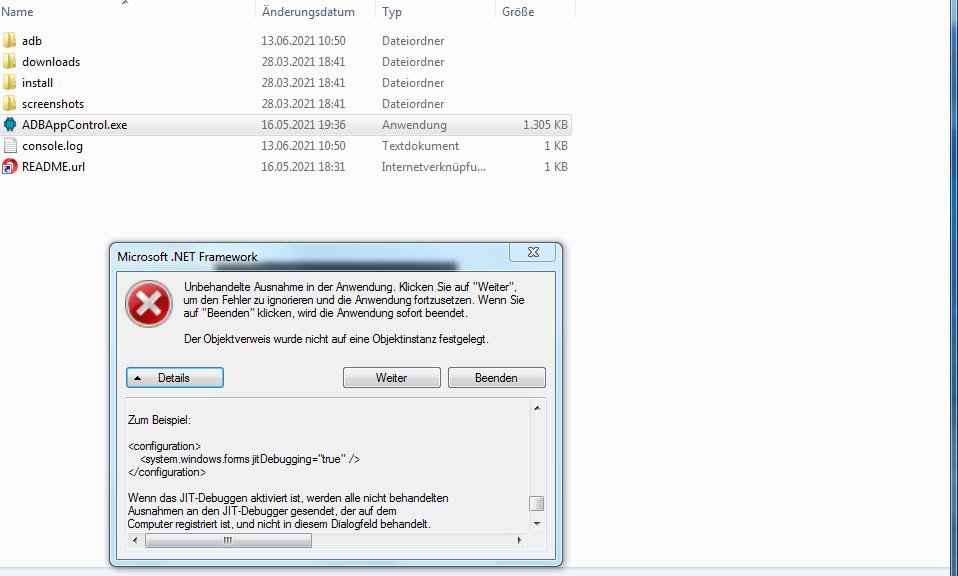This screenshot has height=576, width=958.
Task: Click the horizontal scroll-left arrow in details
Action: pos(135,540)
